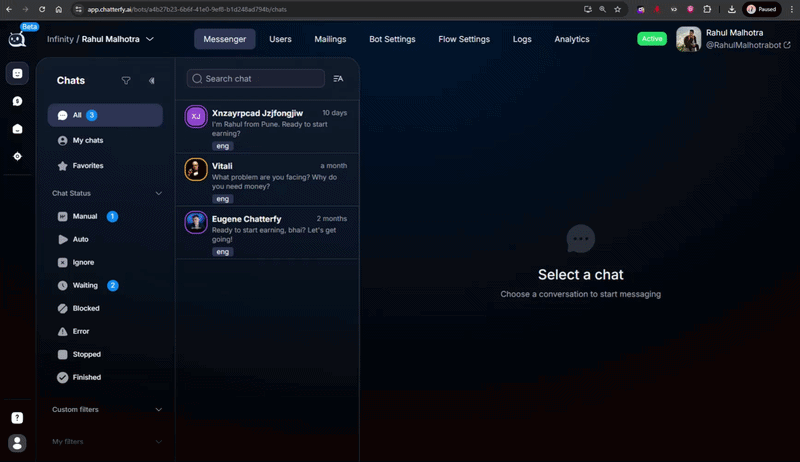This screenshot has width=800, height=462.
Task: Open the Infinity breadcrumb link
Action: coord(60,39)
